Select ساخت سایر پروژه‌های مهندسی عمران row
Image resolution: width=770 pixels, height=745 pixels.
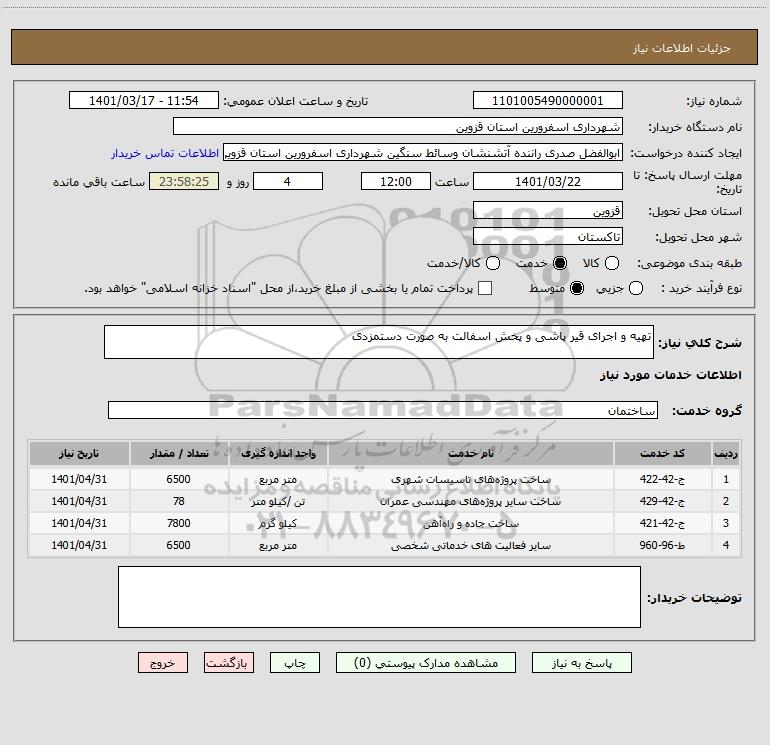coord(385,501)
